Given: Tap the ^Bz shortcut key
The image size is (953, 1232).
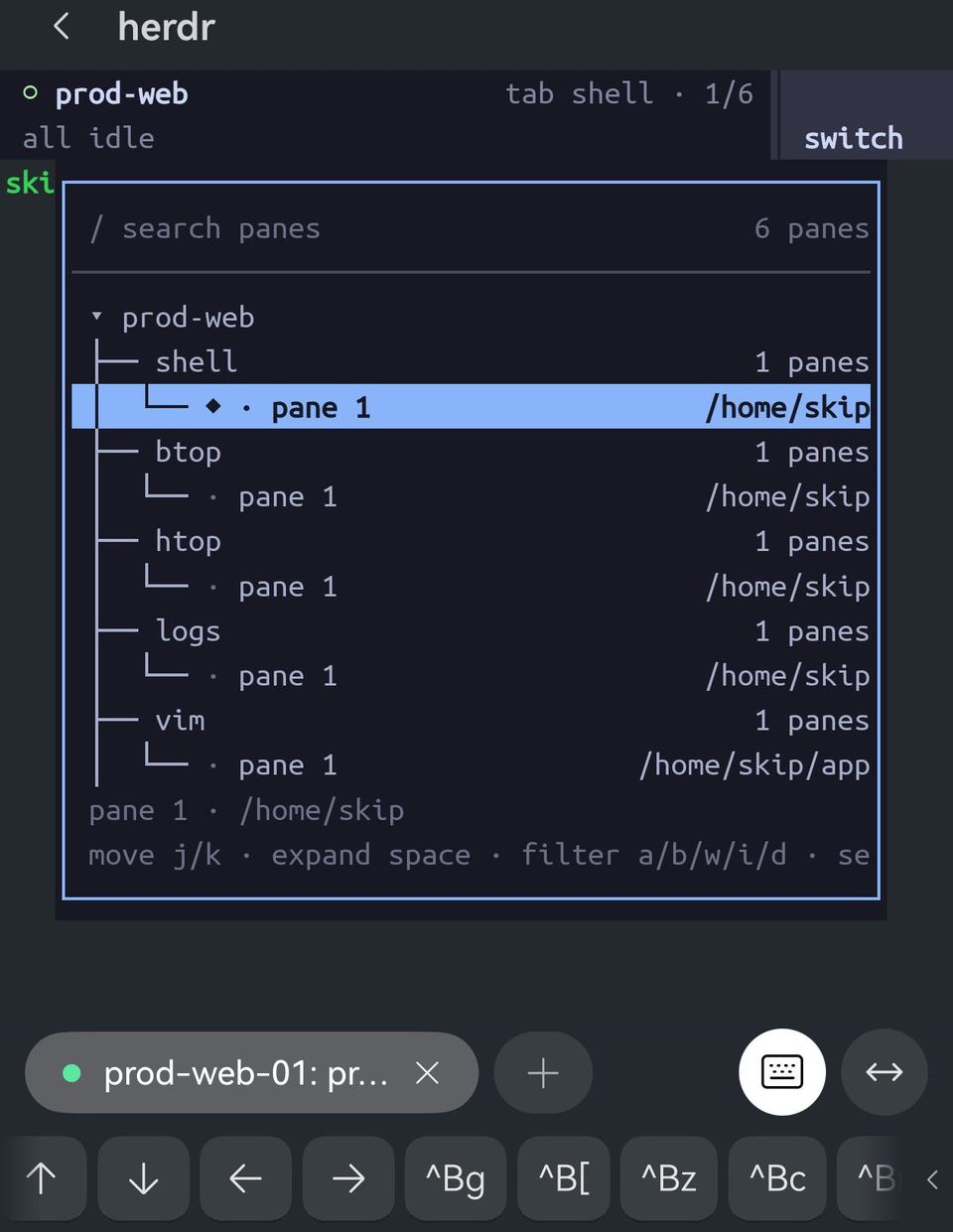Looking at the screenshot, I should coord(669,1178).
